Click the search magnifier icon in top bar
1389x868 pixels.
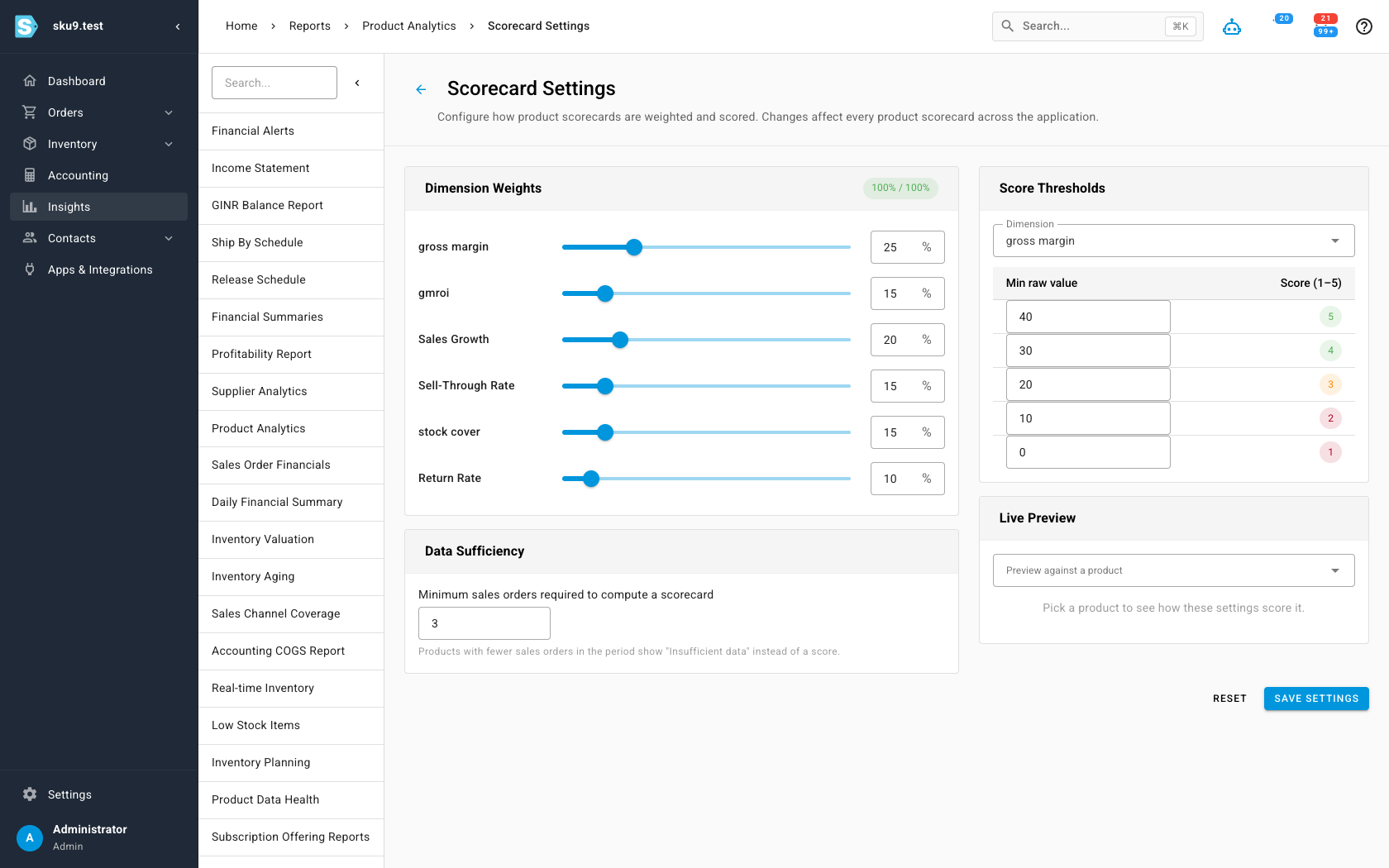coord(1007,26)
